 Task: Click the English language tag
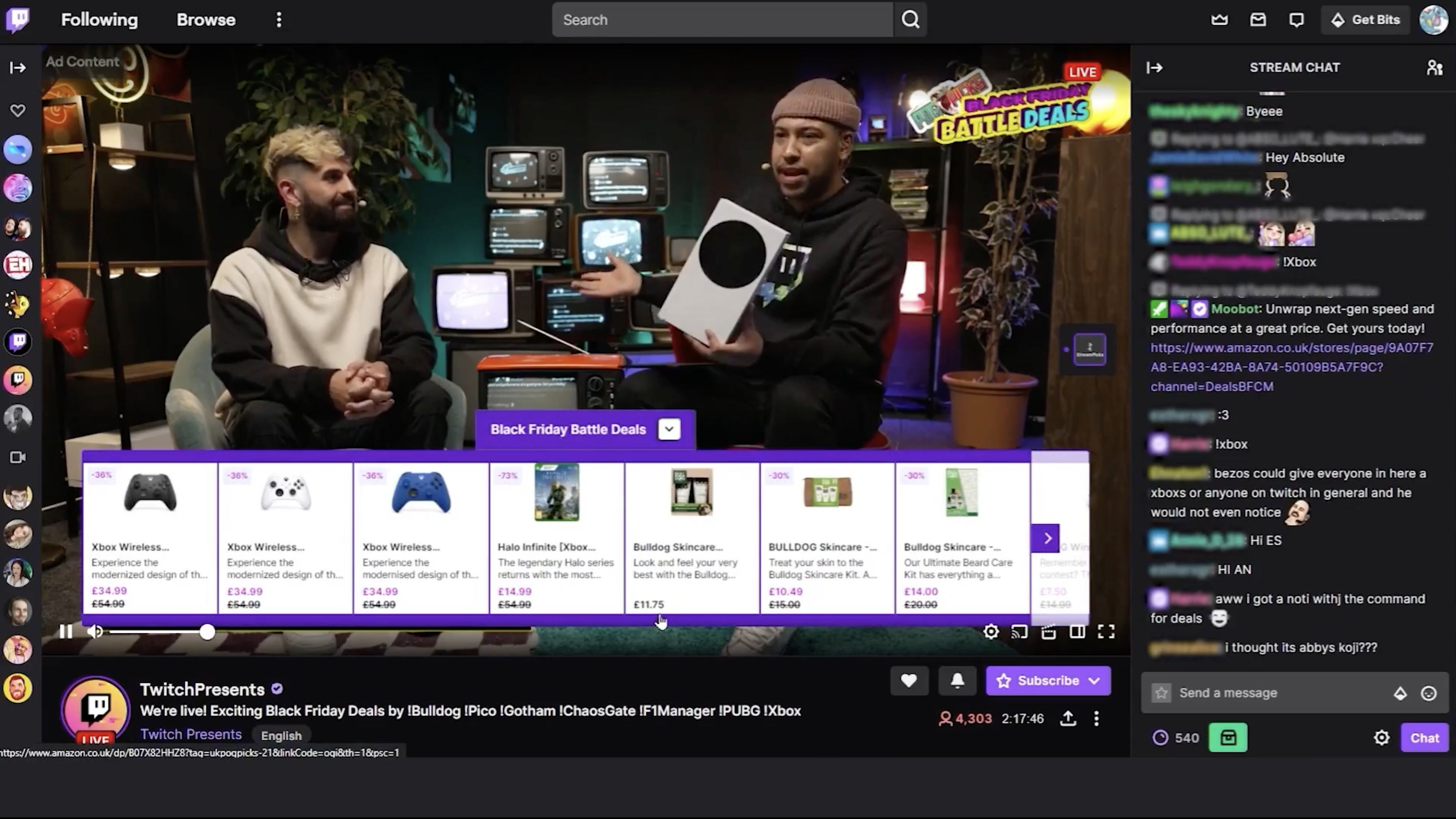click(281, 735)
